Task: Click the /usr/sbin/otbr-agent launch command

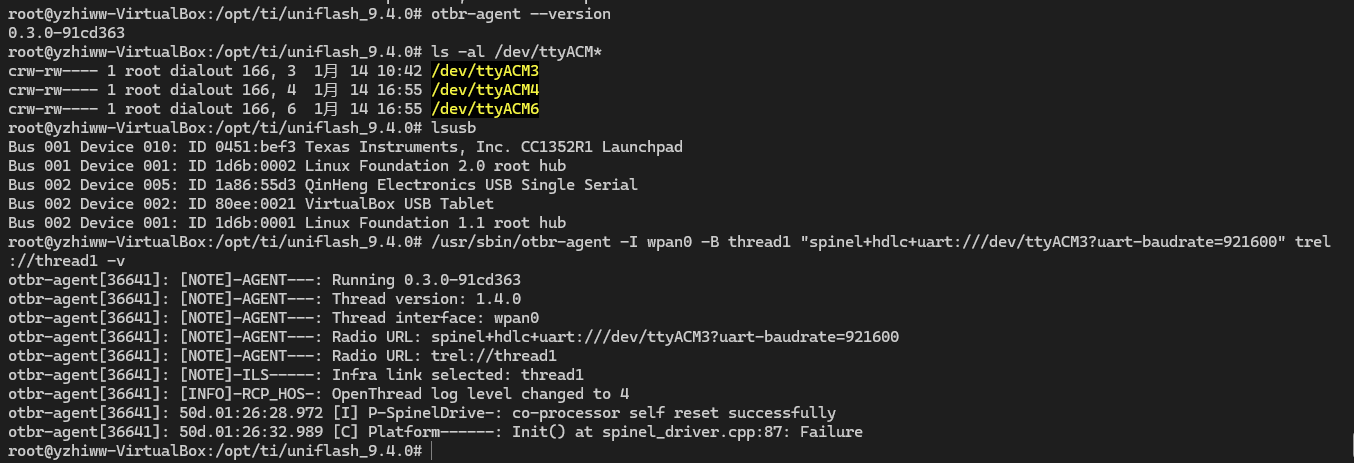Action: 670,252
